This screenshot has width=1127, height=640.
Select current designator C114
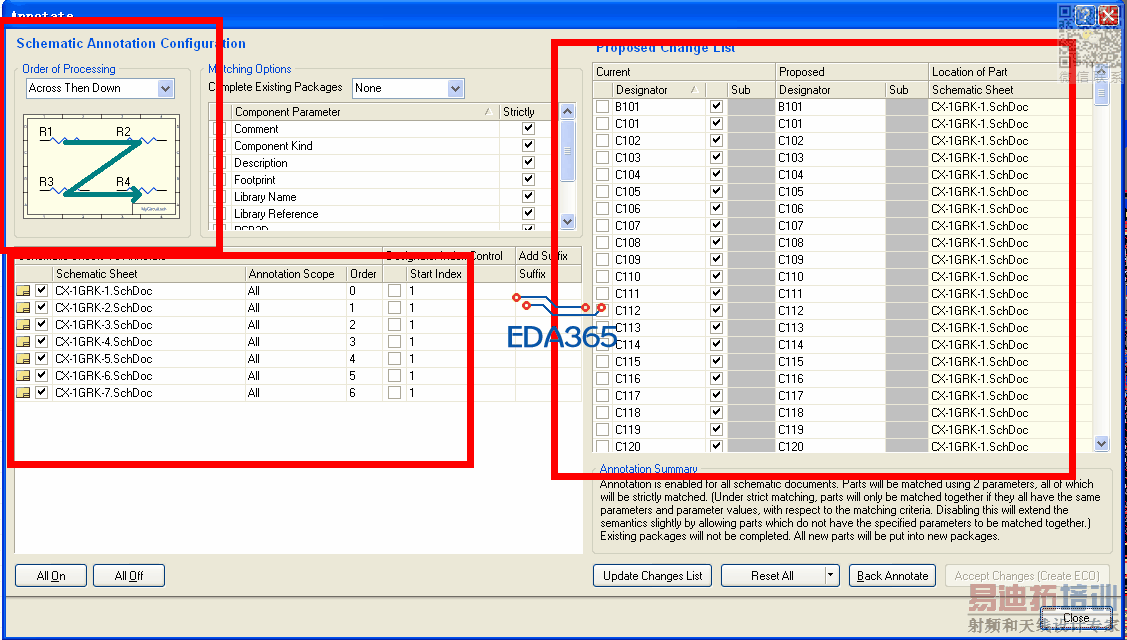pyautogui.click(x=627, y=344)
